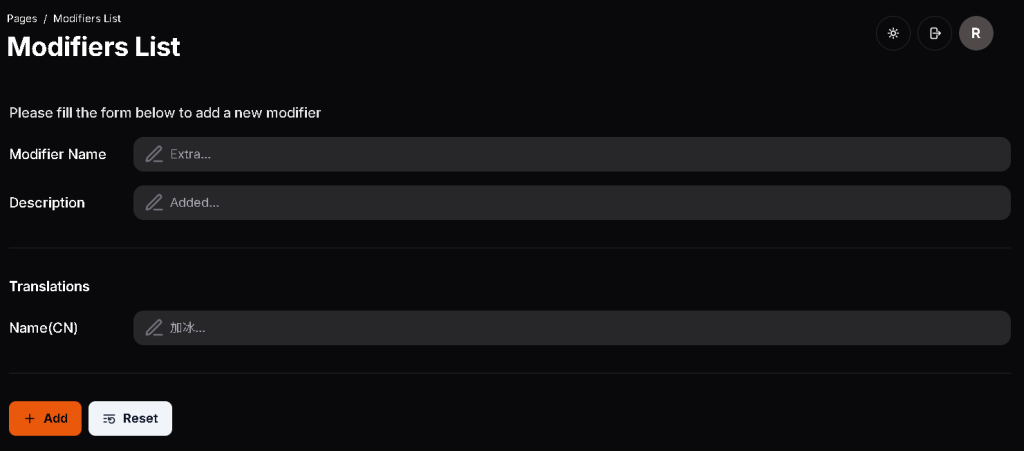
Task: Click the Modifier Name label
Action: tap(57, 154)
